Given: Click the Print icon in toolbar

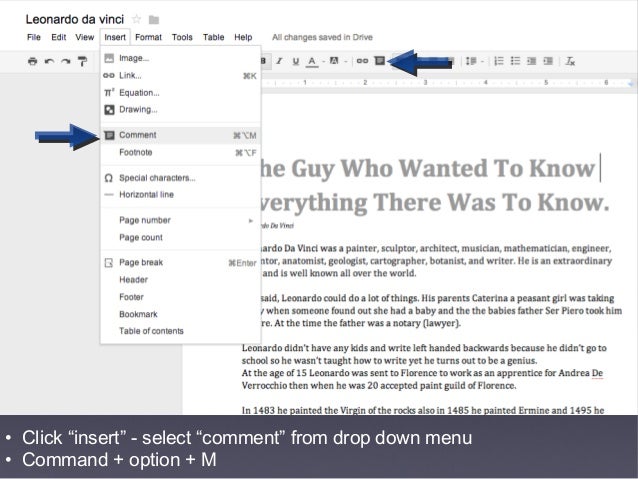Looking at the screenshot, I should tap(33, 61).
